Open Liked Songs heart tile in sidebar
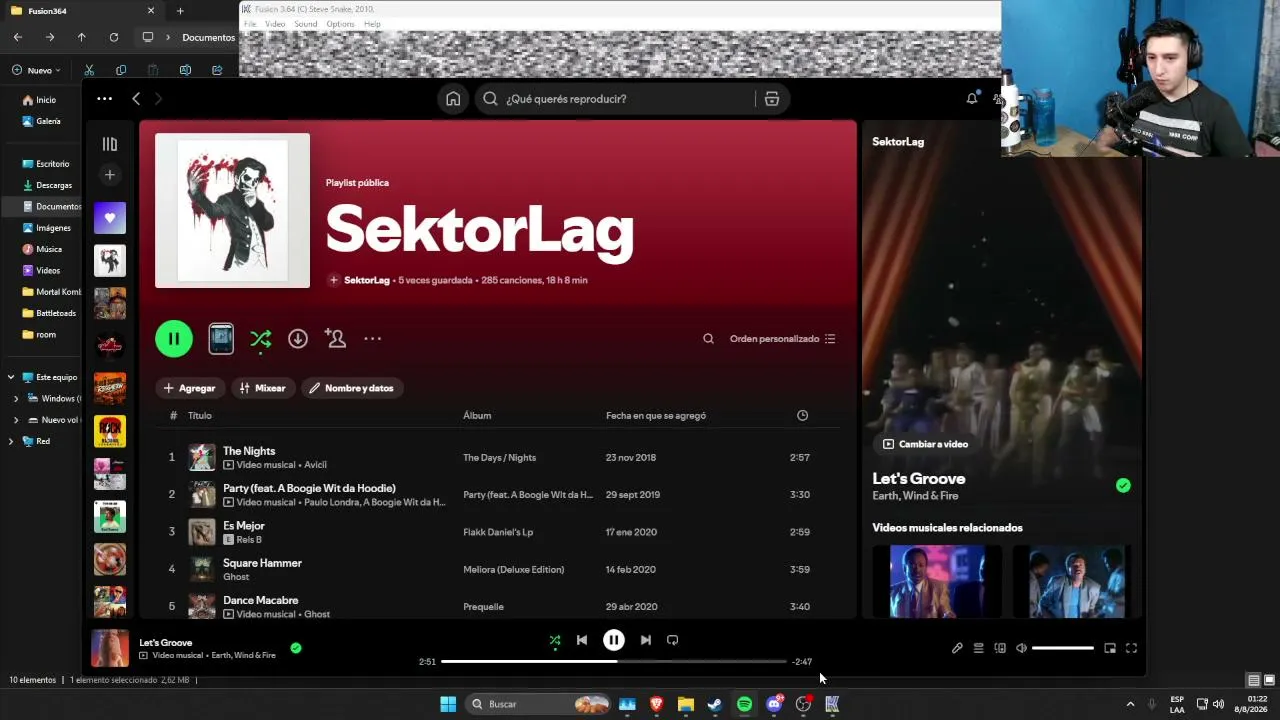The width and height of the screenshot is (1280, 720). 110,218
